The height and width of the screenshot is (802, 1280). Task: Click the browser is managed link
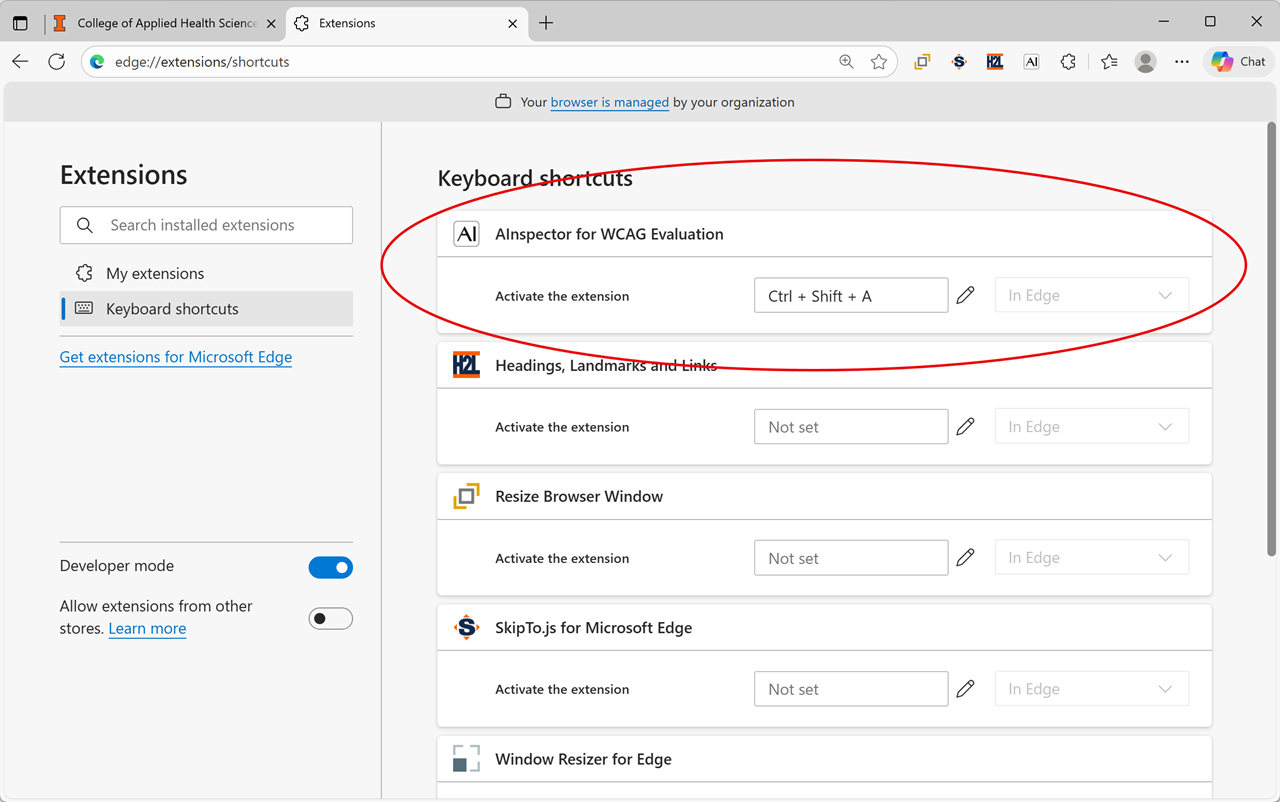pos(609,102)
